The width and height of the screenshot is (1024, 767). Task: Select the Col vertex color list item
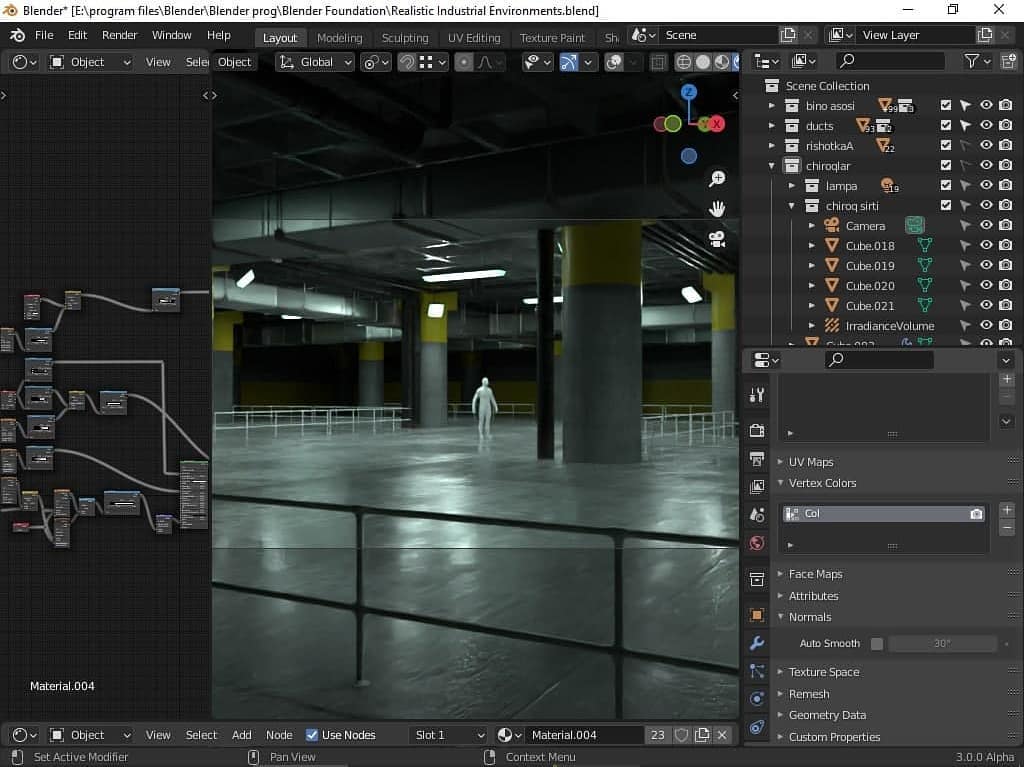(884, 514)
